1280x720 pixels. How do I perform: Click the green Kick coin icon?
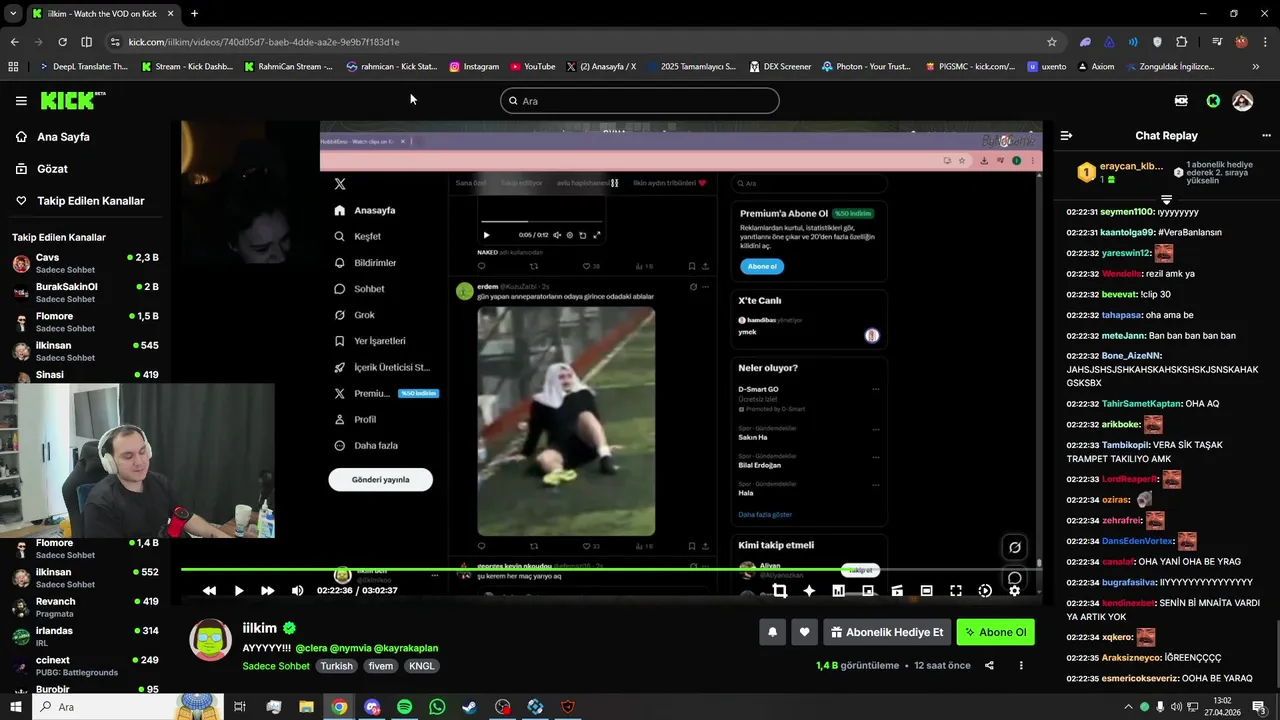pyautogui.click(x=1213, y=101)
